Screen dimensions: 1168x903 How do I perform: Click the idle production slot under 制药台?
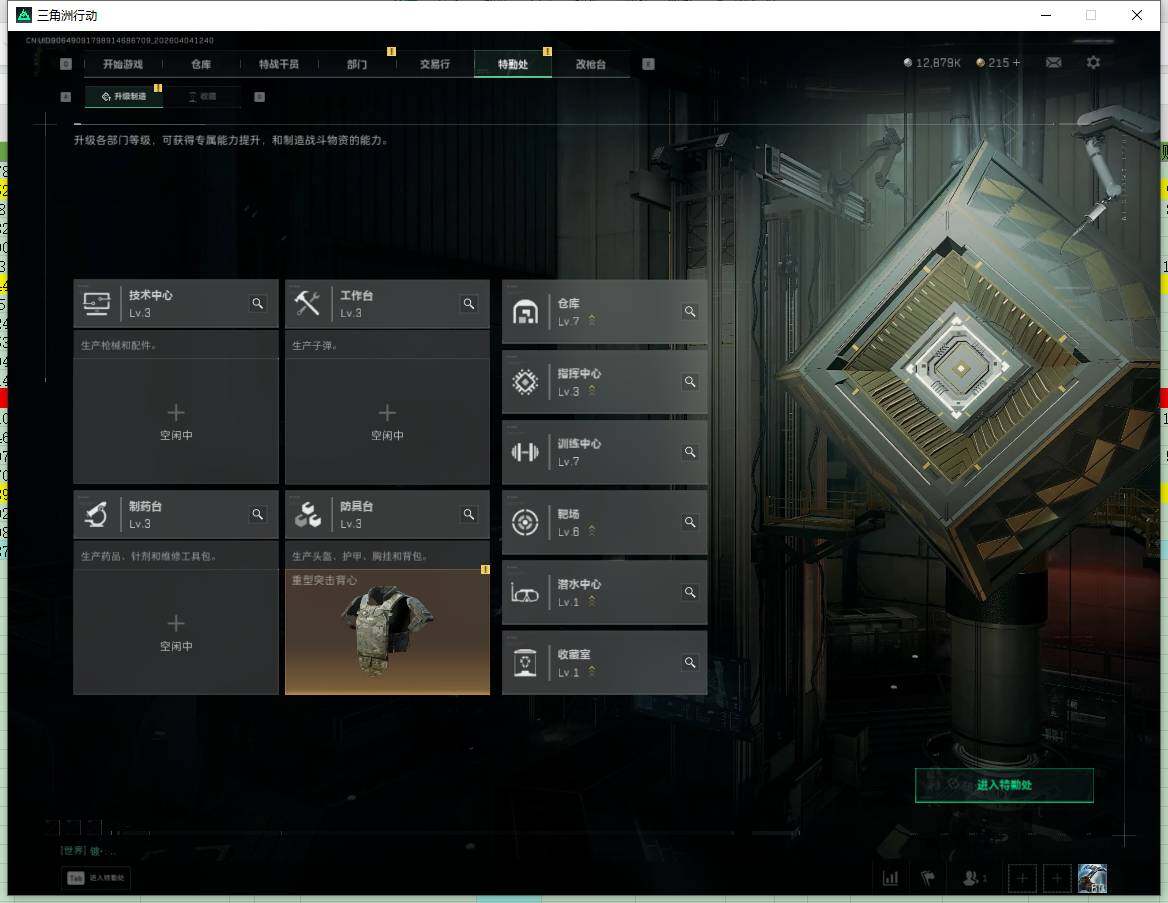point(176,632)
